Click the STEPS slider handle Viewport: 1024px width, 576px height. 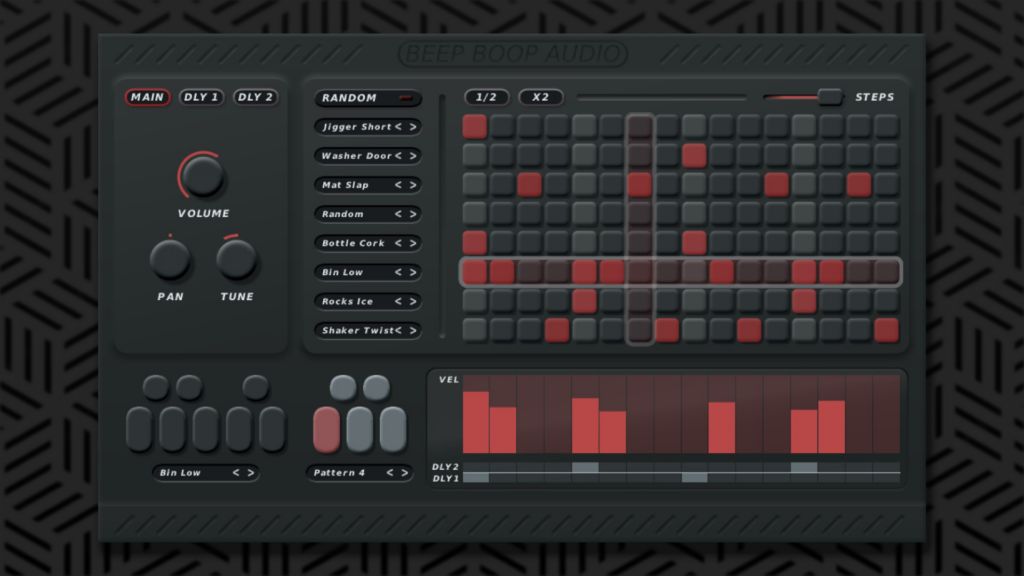point(829,97)
